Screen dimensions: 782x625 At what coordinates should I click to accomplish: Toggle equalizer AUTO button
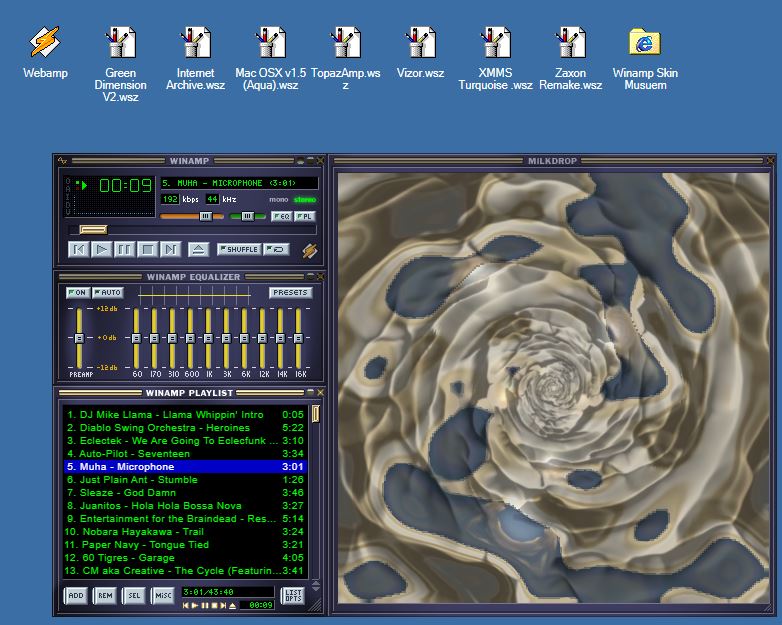(108, 293)
